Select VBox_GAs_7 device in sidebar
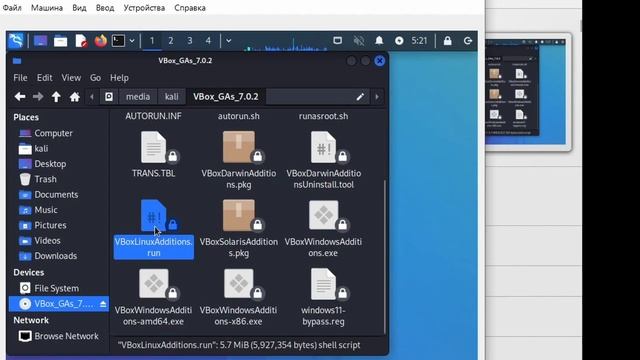The image size is (640, 360). (x=58, y=304)
